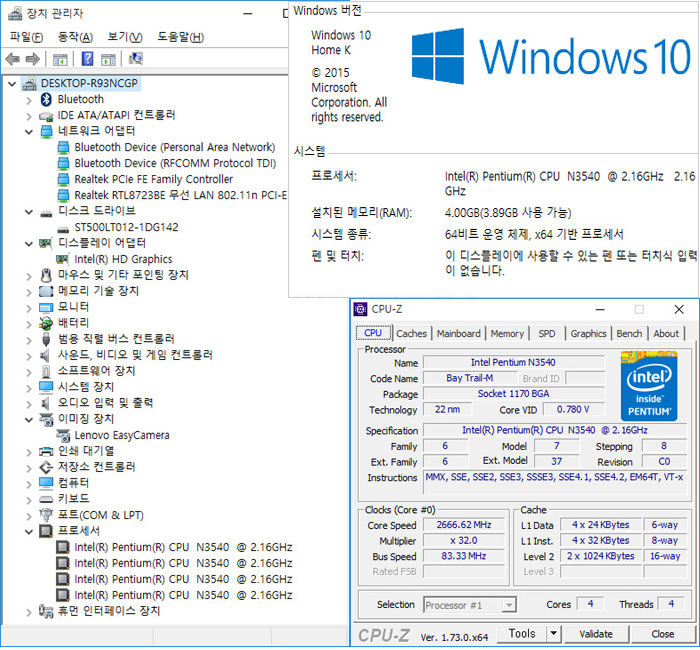
Task: Click the 사운드, 비디오 및 게임 컨트롤러 icon
Action: pos(45,356)
